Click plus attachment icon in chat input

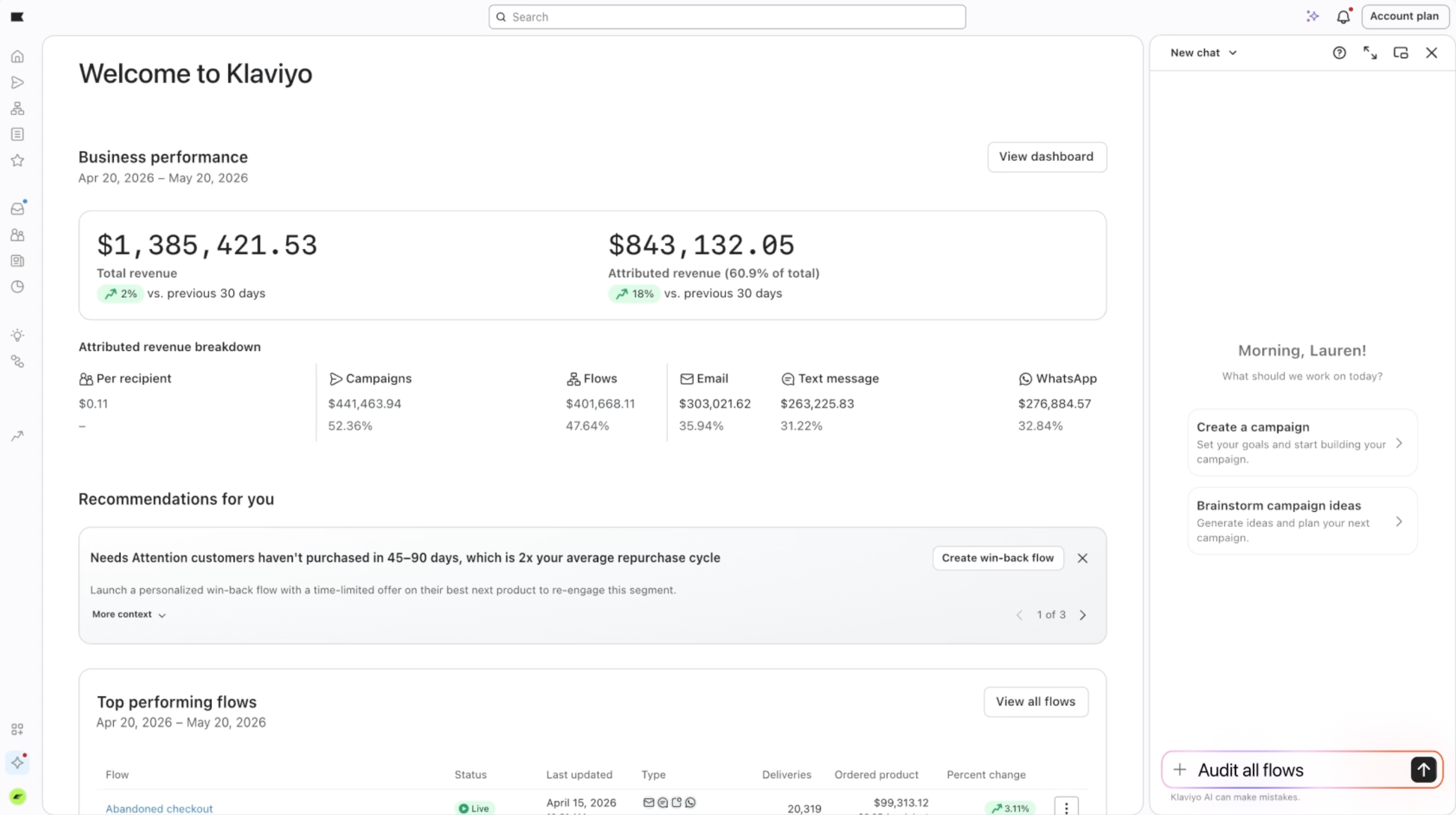point(1180,769)
